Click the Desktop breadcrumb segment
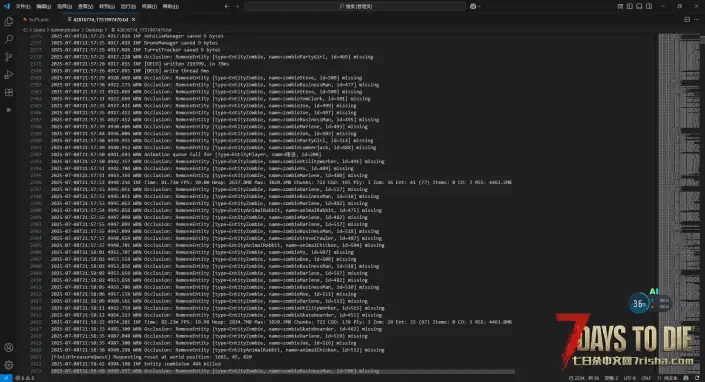 tap(94, 30)
